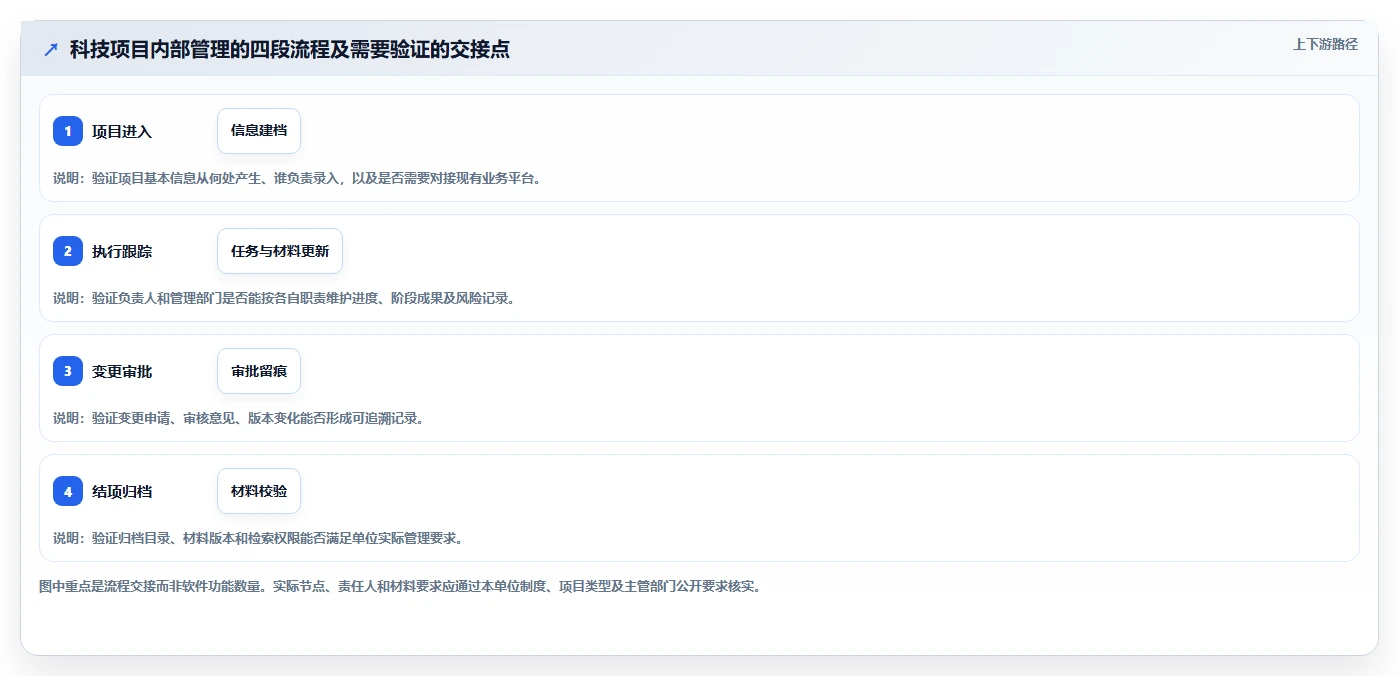The width and height of the screenshot is (1399, 676).
Task: Click the heading 科技项目内部管理的四段流程
Action: click(x=290, y=49)
